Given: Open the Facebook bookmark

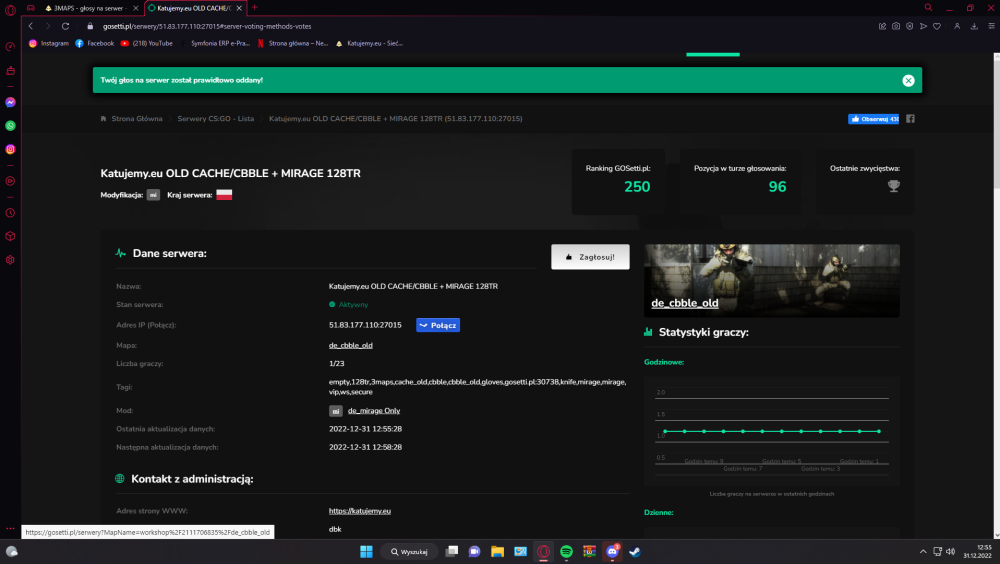Looking at the screenshot, I should tap(94, 43).
